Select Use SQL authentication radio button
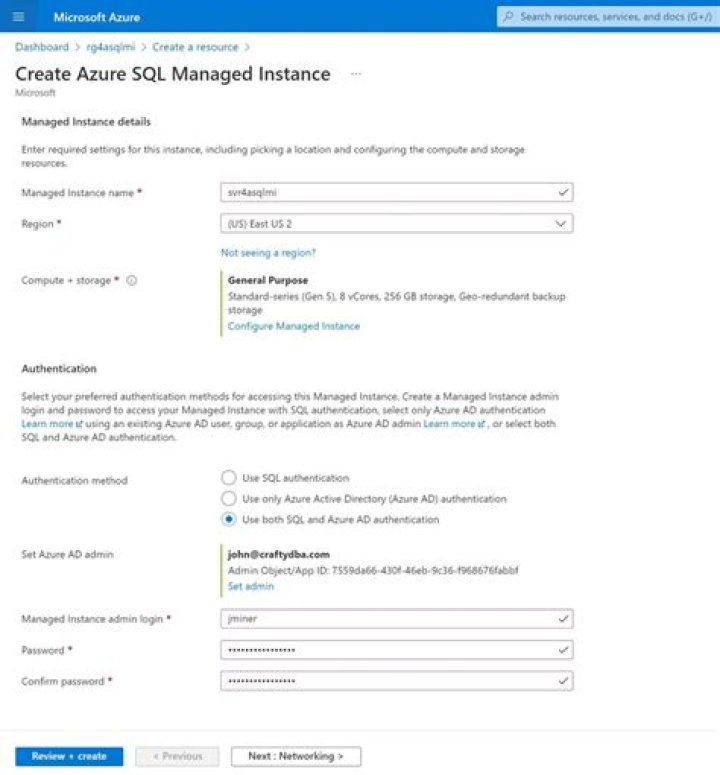 pos(229,478)
